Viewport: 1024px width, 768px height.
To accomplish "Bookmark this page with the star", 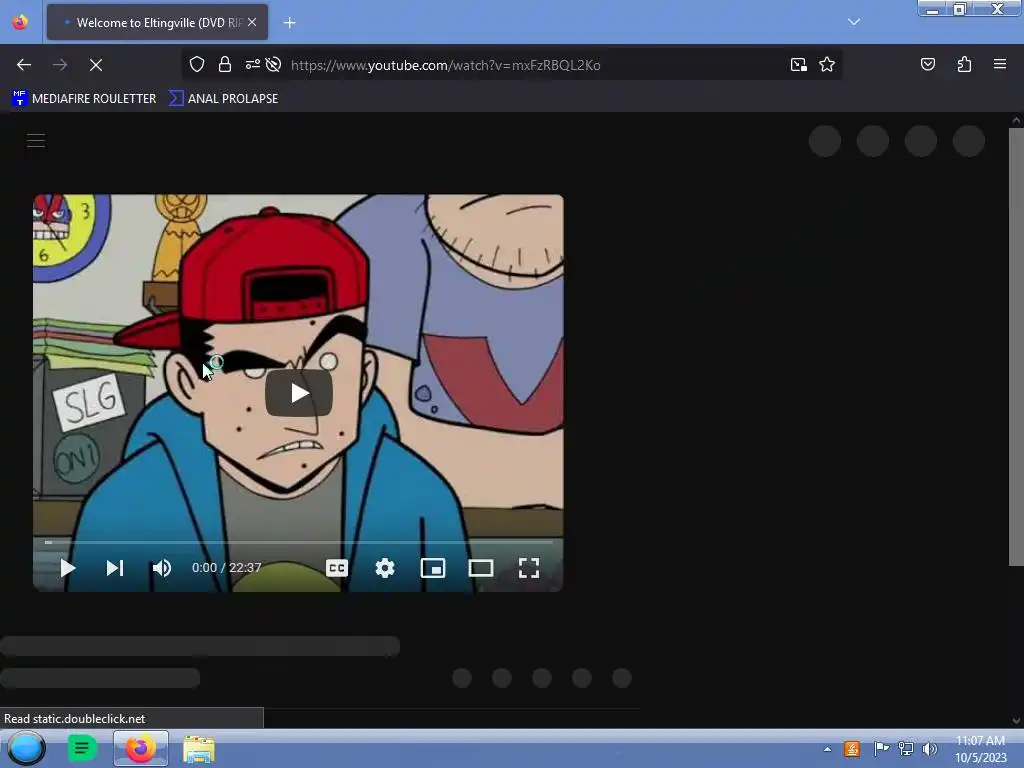I will (x=827, y=64).
